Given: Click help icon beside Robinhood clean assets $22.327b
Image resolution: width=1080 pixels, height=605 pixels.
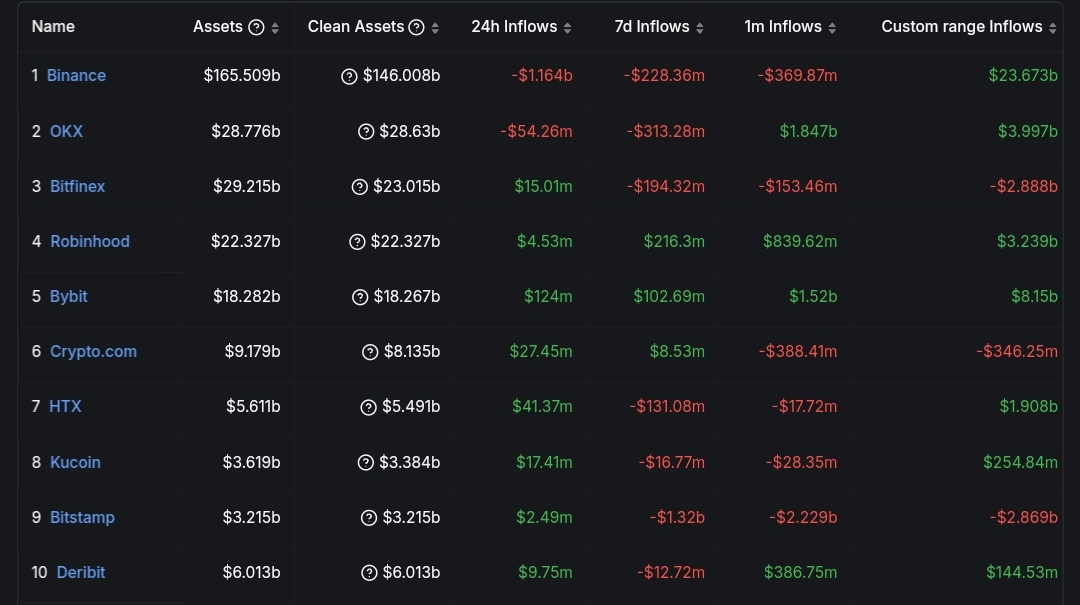Looking at the screenshot, I should 357,242.
